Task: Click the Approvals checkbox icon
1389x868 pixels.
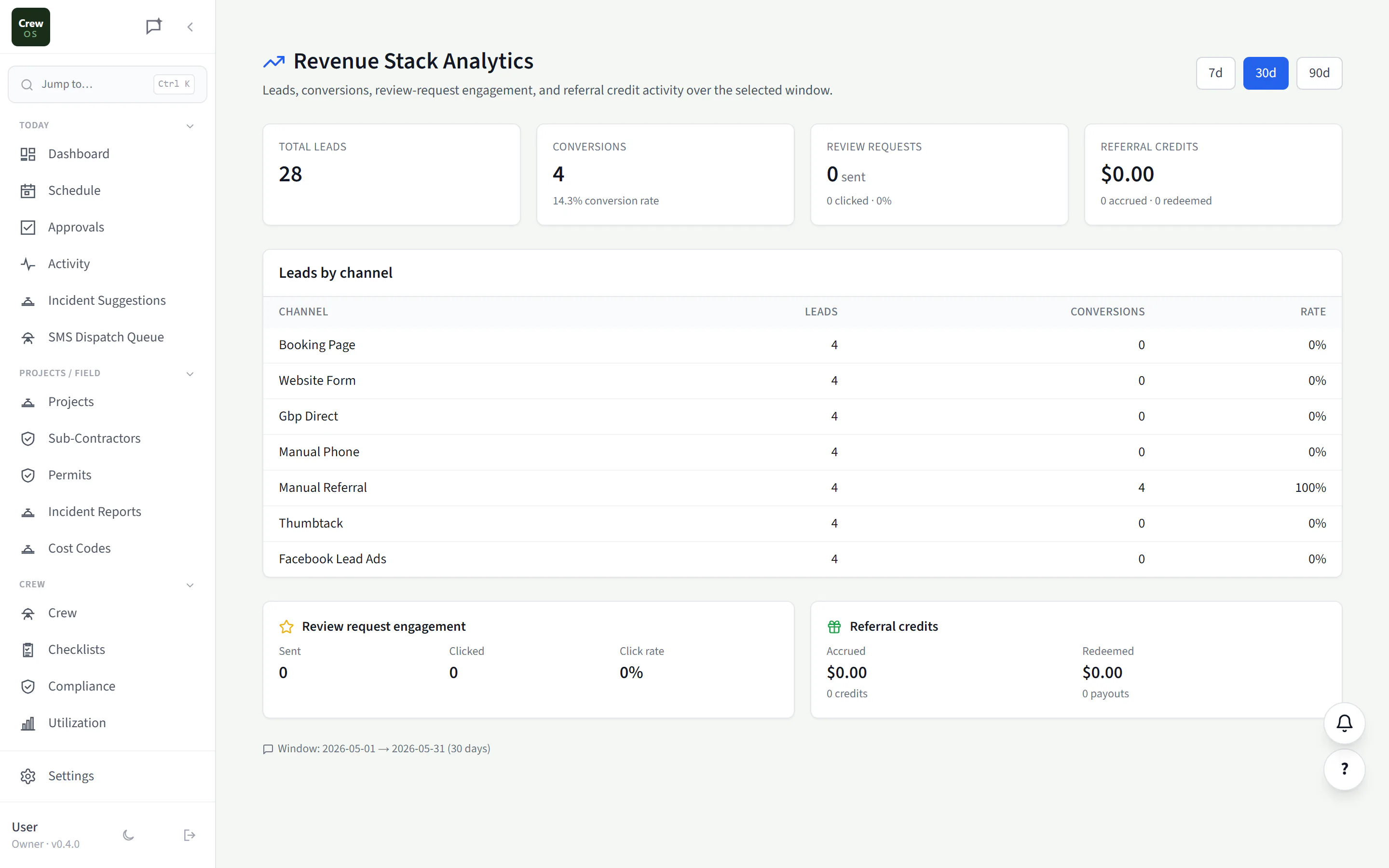Action: click(x=28, y=227)
